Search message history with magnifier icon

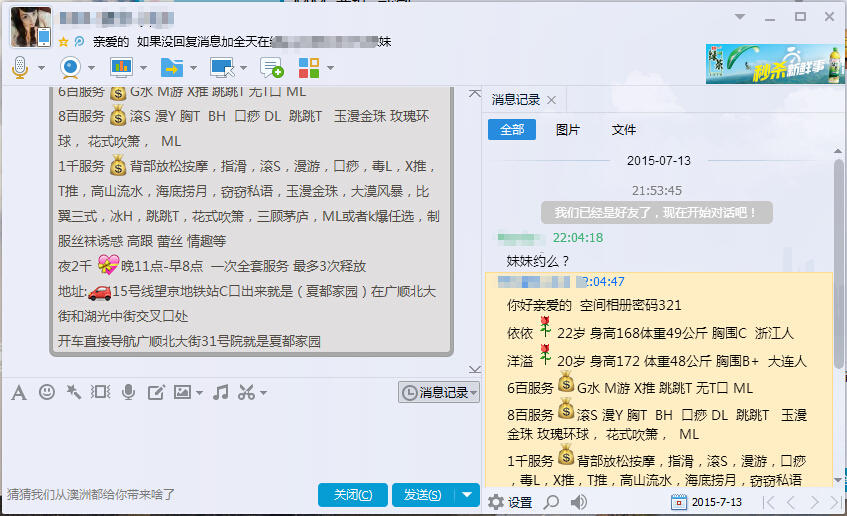coord(551,502)
